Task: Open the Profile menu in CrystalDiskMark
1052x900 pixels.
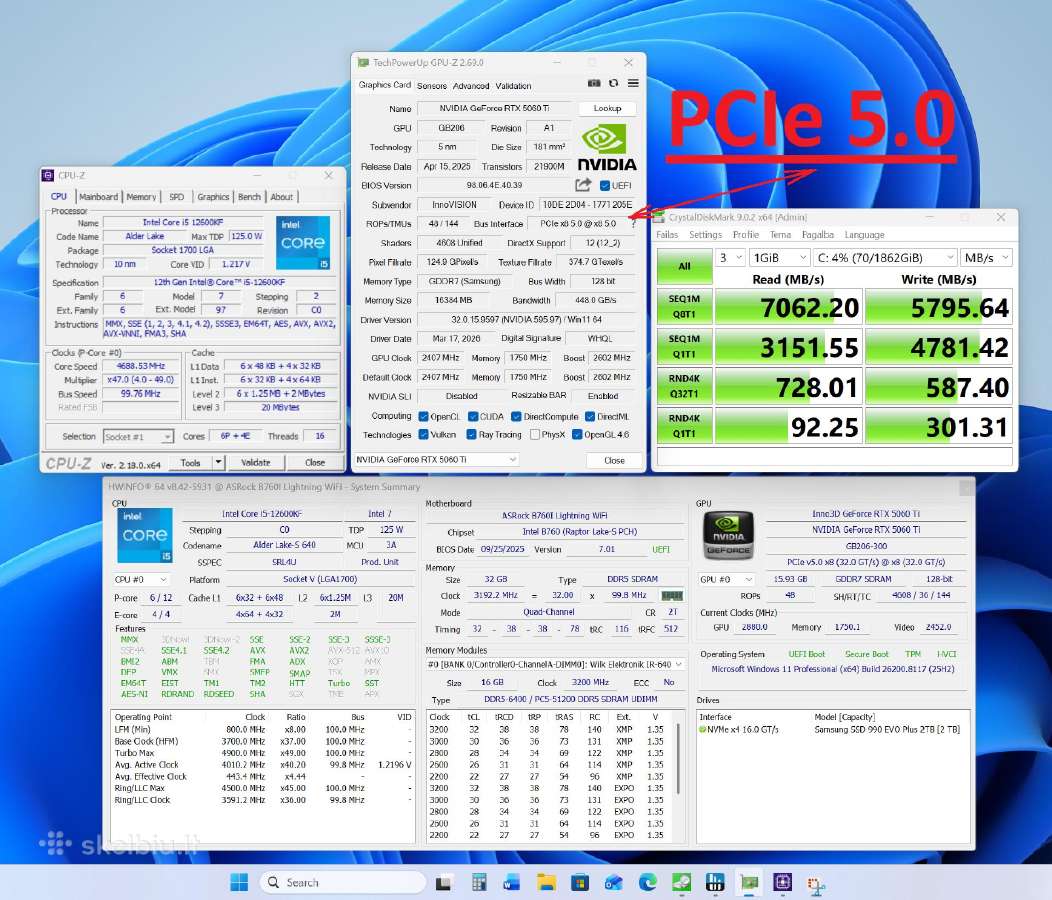Action: tap(745, 235)
